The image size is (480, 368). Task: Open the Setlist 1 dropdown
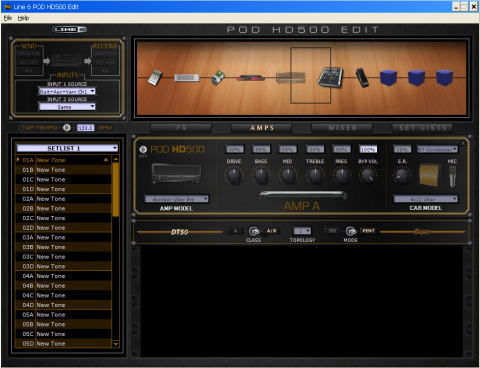click(x=67, y=148)
